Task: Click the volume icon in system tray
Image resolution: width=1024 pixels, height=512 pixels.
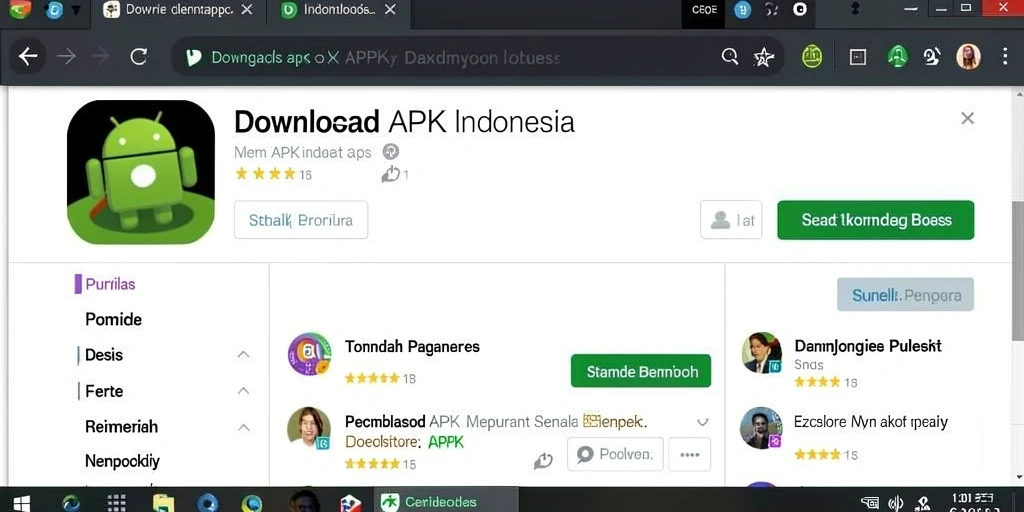Action: tap(897, 502)
